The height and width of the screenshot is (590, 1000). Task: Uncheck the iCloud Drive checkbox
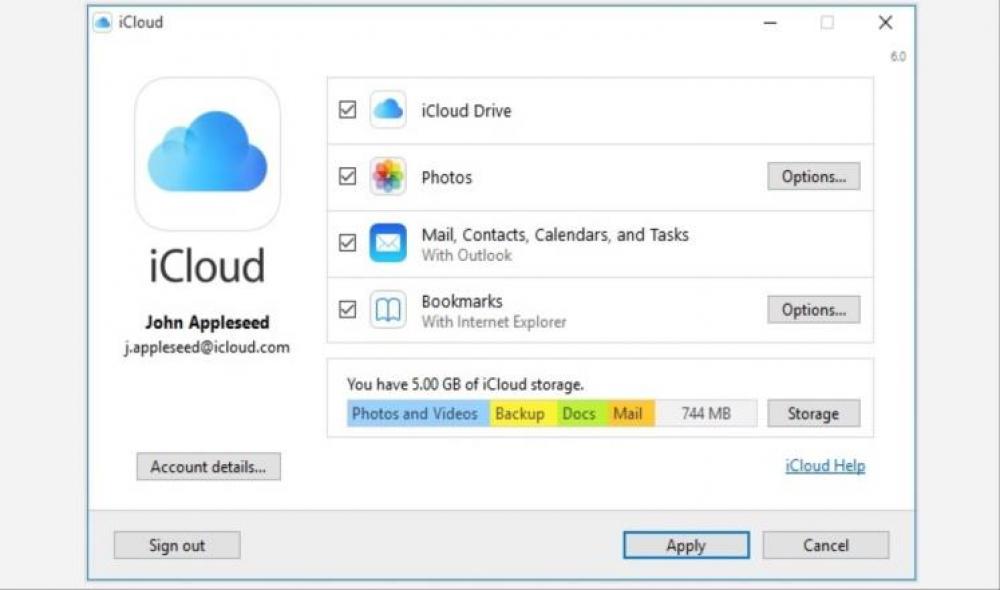coord(347,110)
